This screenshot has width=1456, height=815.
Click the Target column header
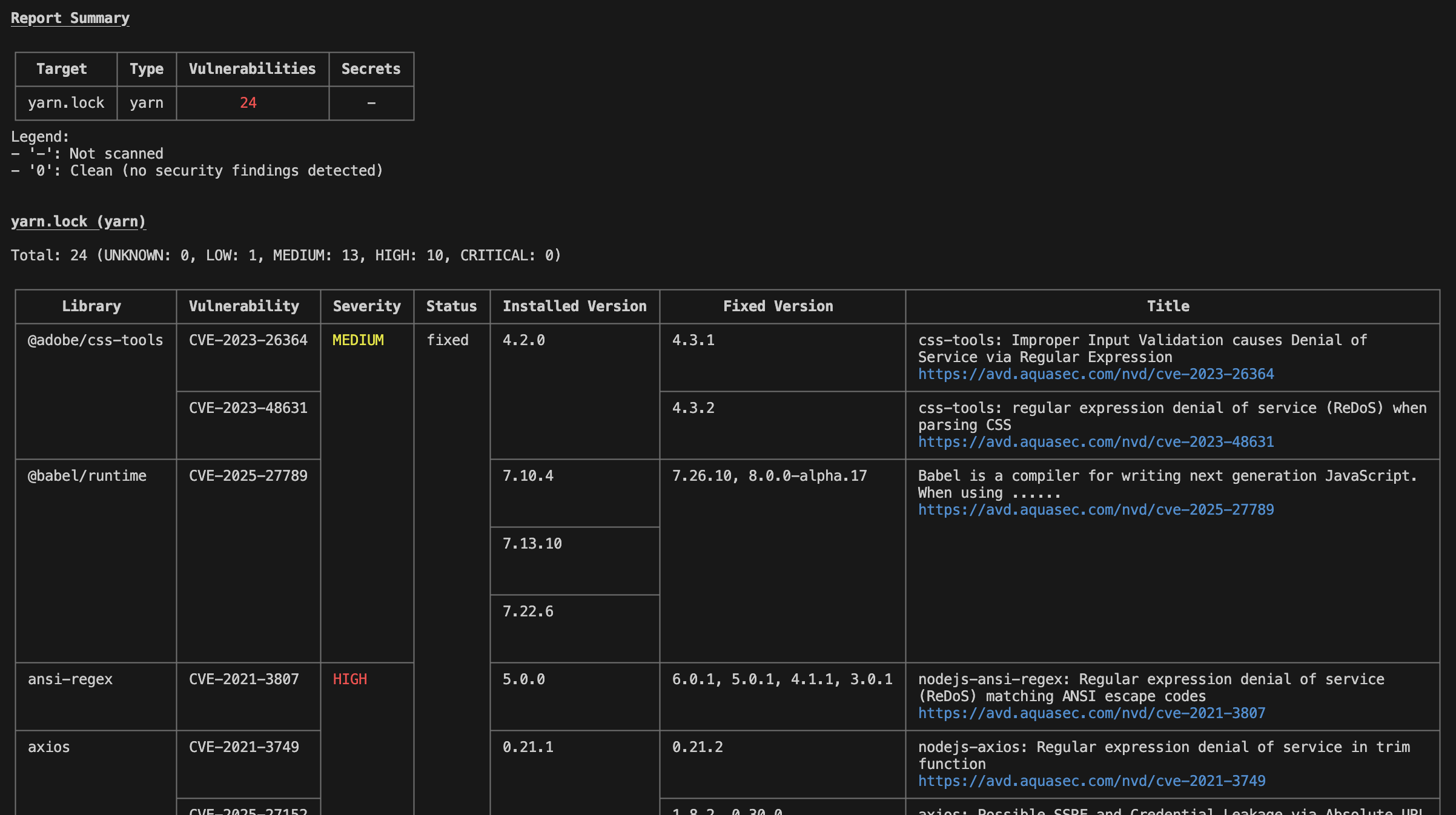[x=62, y=69]
